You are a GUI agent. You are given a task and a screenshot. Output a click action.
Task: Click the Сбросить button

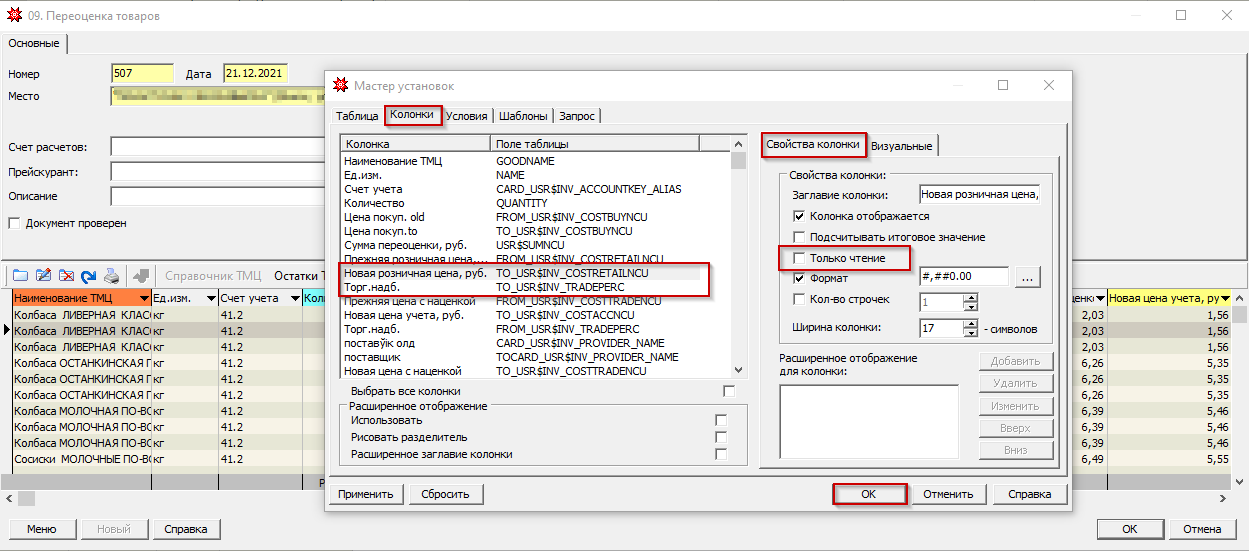tap(445, 494)
